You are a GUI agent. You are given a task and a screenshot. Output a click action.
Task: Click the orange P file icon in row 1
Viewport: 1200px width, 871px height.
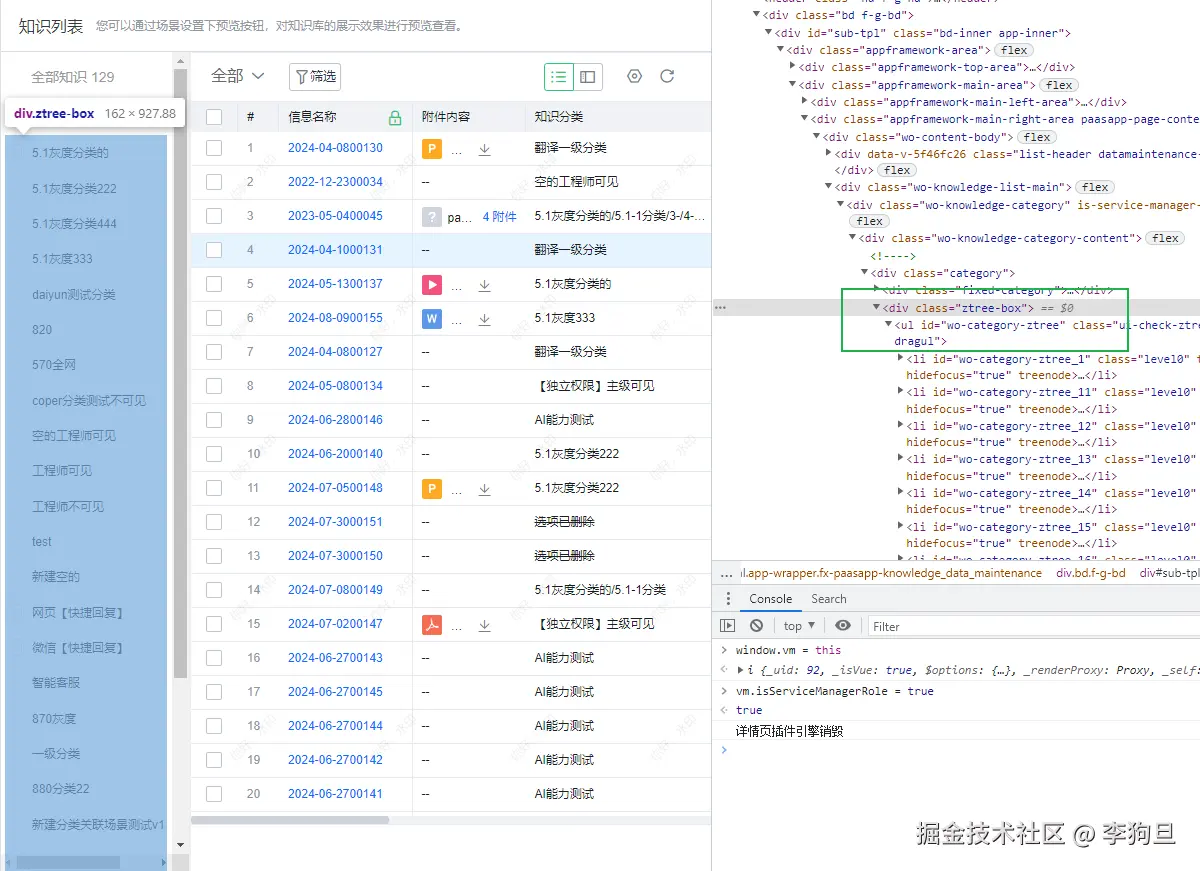[431, 149]
